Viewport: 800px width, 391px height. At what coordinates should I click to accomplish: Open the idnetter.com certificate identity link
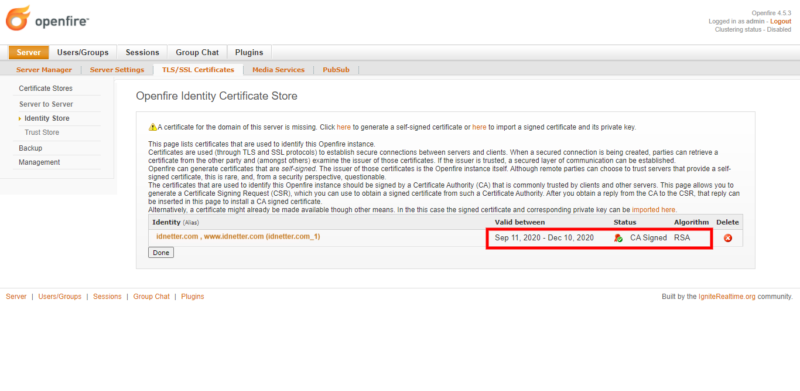[x=238, y=236]
